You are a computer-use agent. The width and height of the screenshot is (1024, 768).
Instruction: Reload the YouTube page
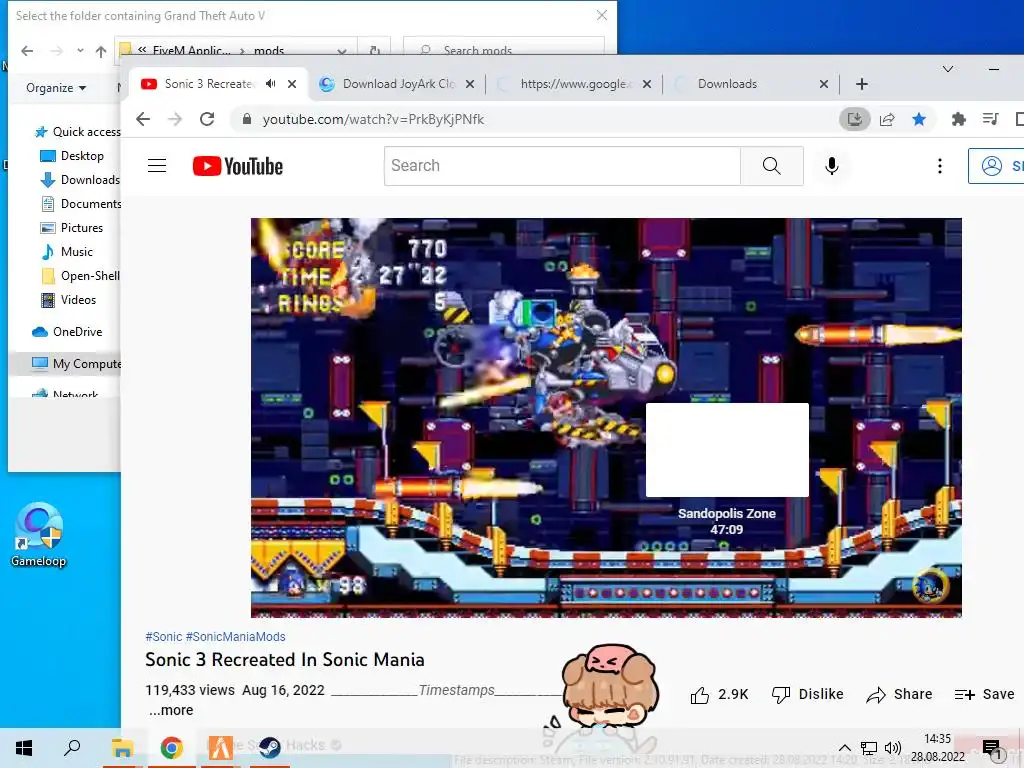(207, 119)
